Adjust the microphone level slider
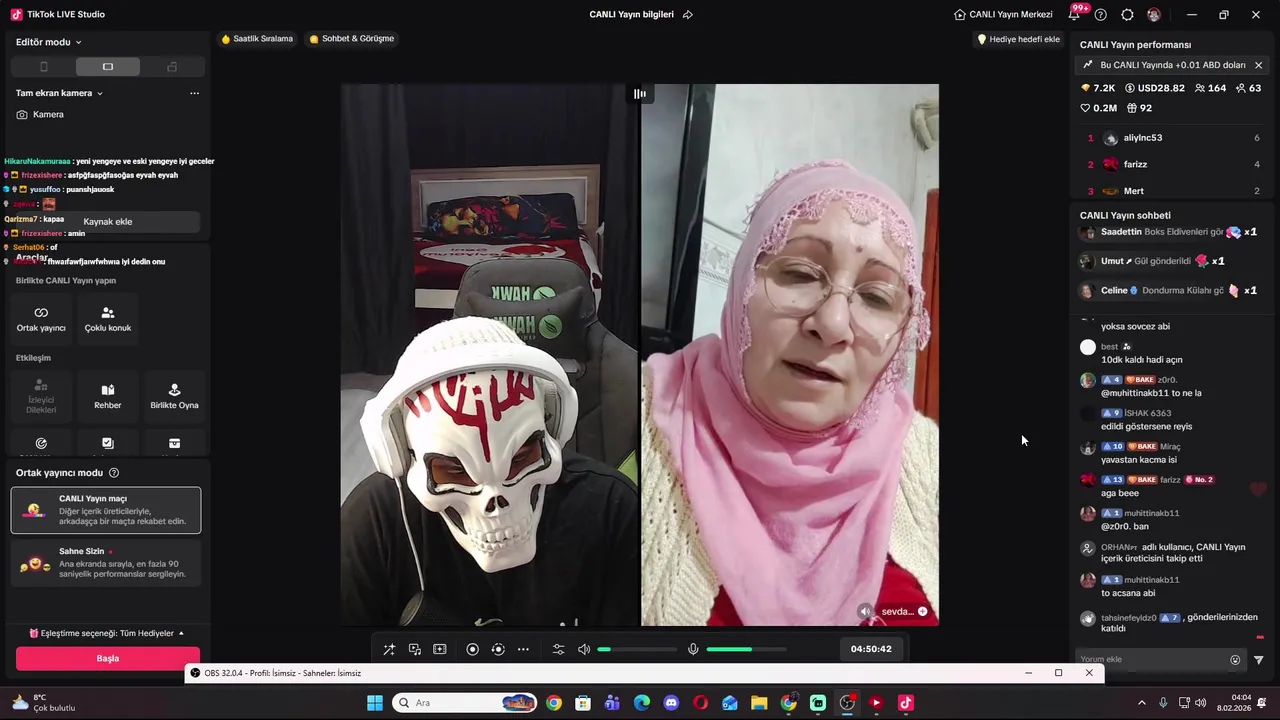The image size is (1280, 720). coord(746,649)
